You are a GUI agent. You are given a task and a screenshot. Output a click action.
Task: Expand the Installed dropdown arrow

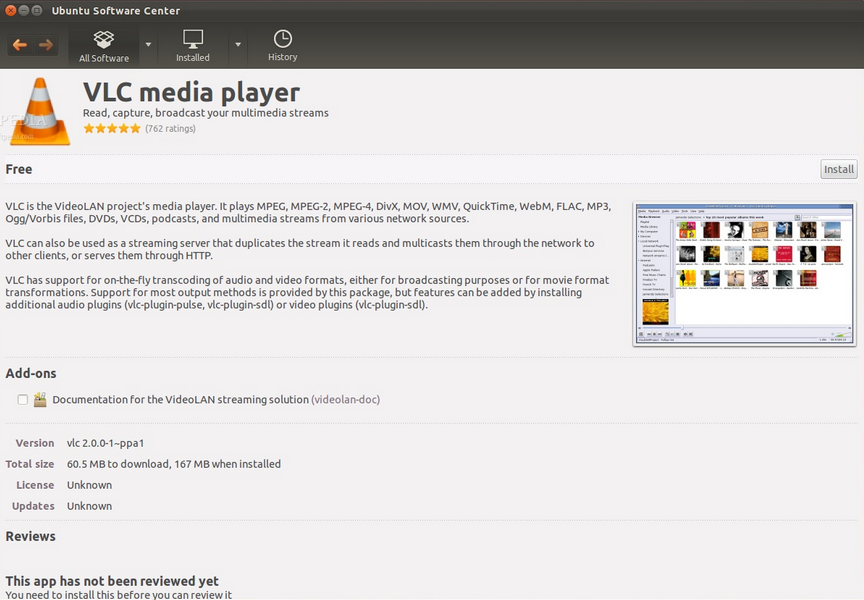(238, 45)
